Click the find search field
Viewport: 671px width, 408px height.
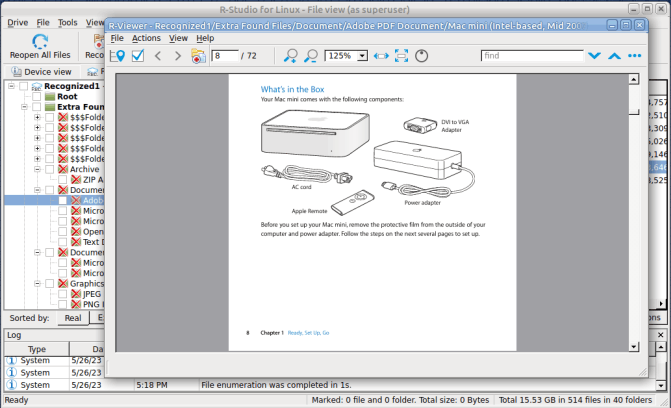click(532, 56)
